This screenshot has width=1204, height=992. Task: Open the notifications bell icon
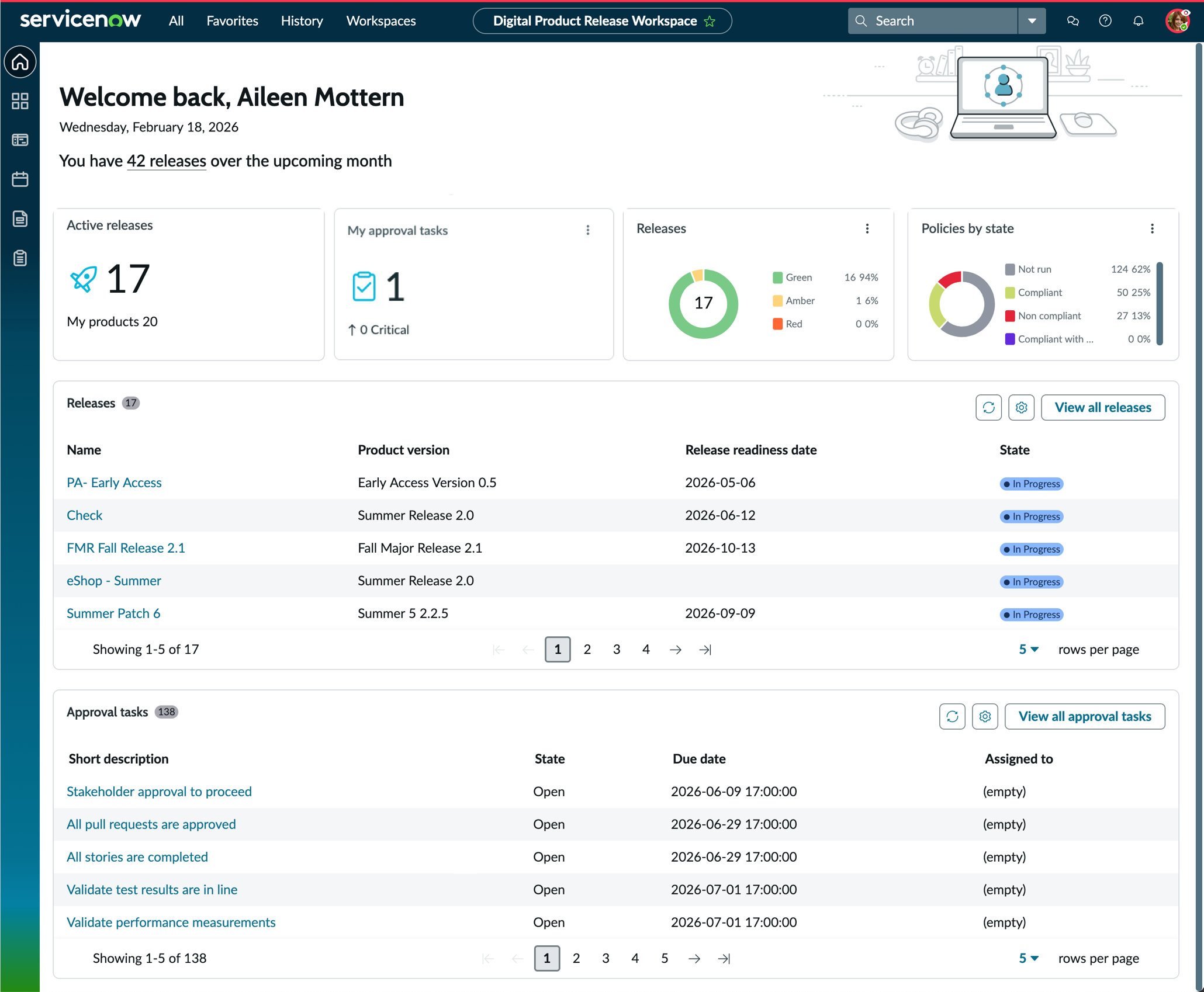click(x=1138, y=21)
